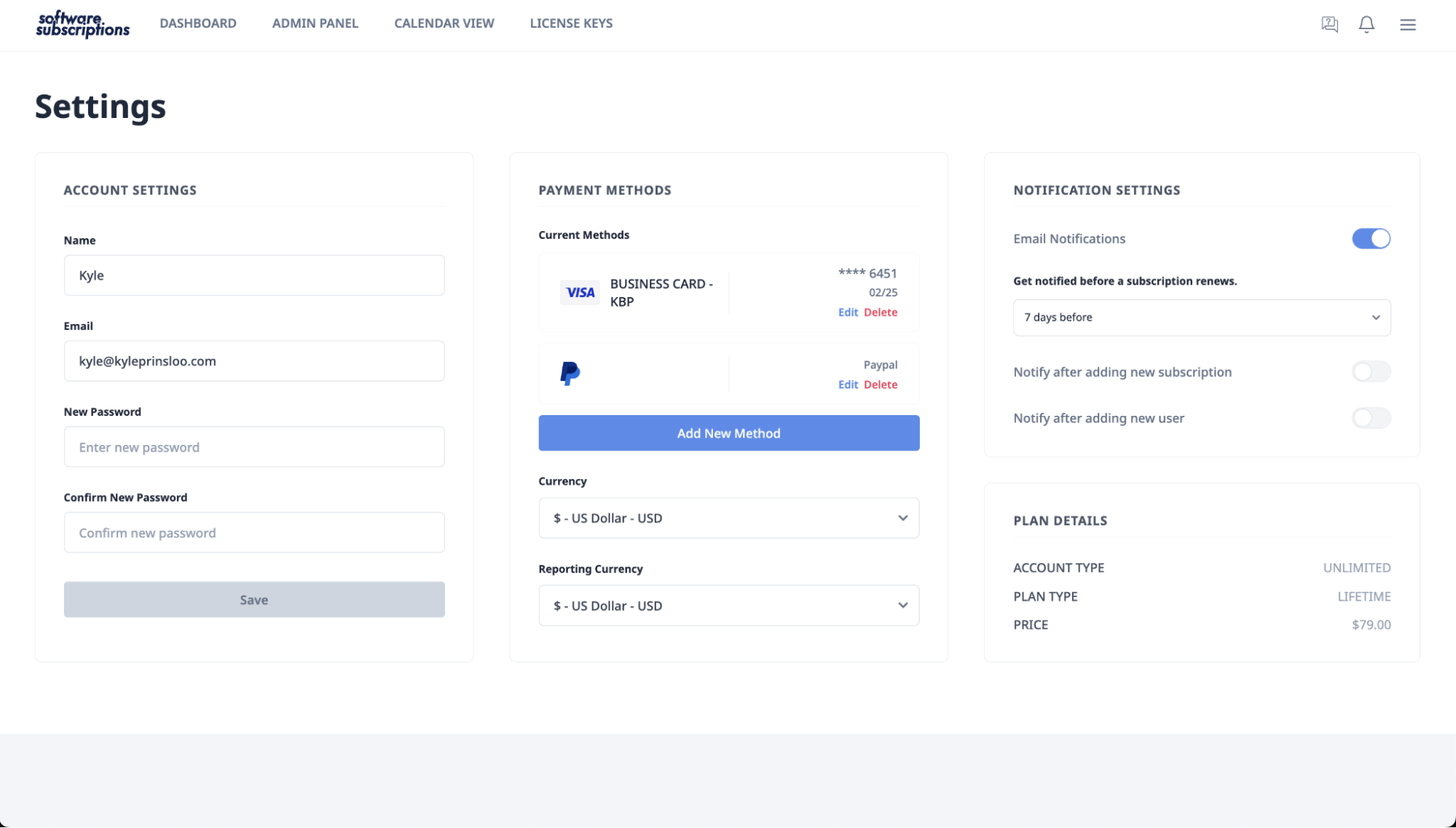
Task: Click the notifications bell icon
Action: pos(1366,23)
